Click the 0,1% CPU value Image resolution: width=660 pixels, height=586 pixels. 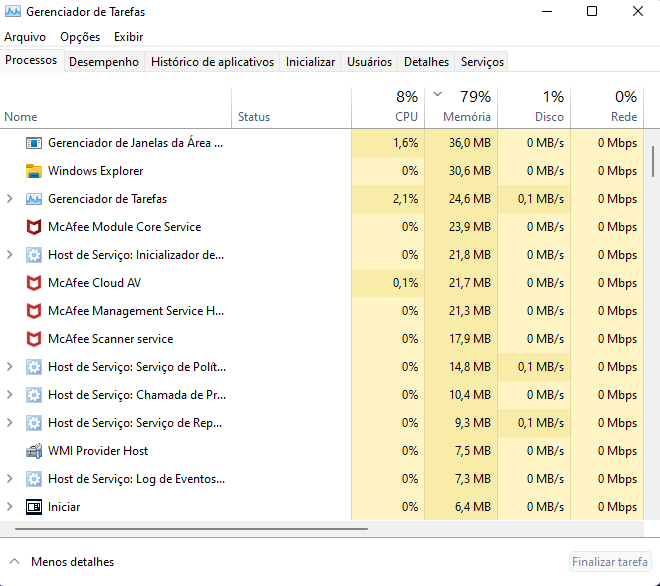[x=405, y=283]
